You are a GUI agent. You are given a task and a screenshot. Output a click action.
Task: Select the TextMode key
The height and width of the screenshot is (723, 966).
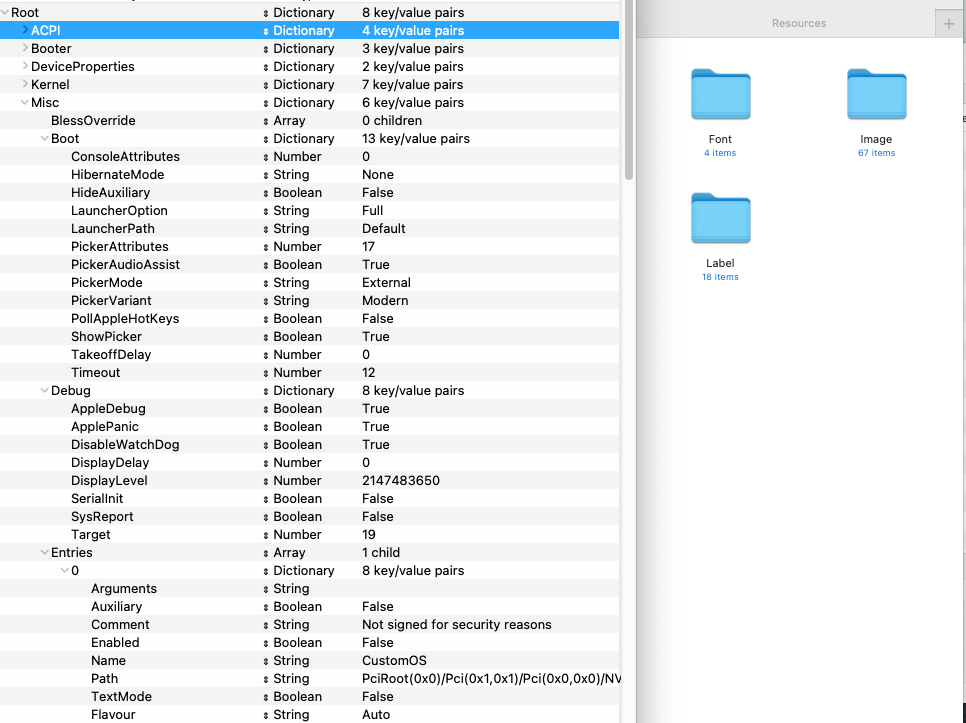[x=121, y=696]
